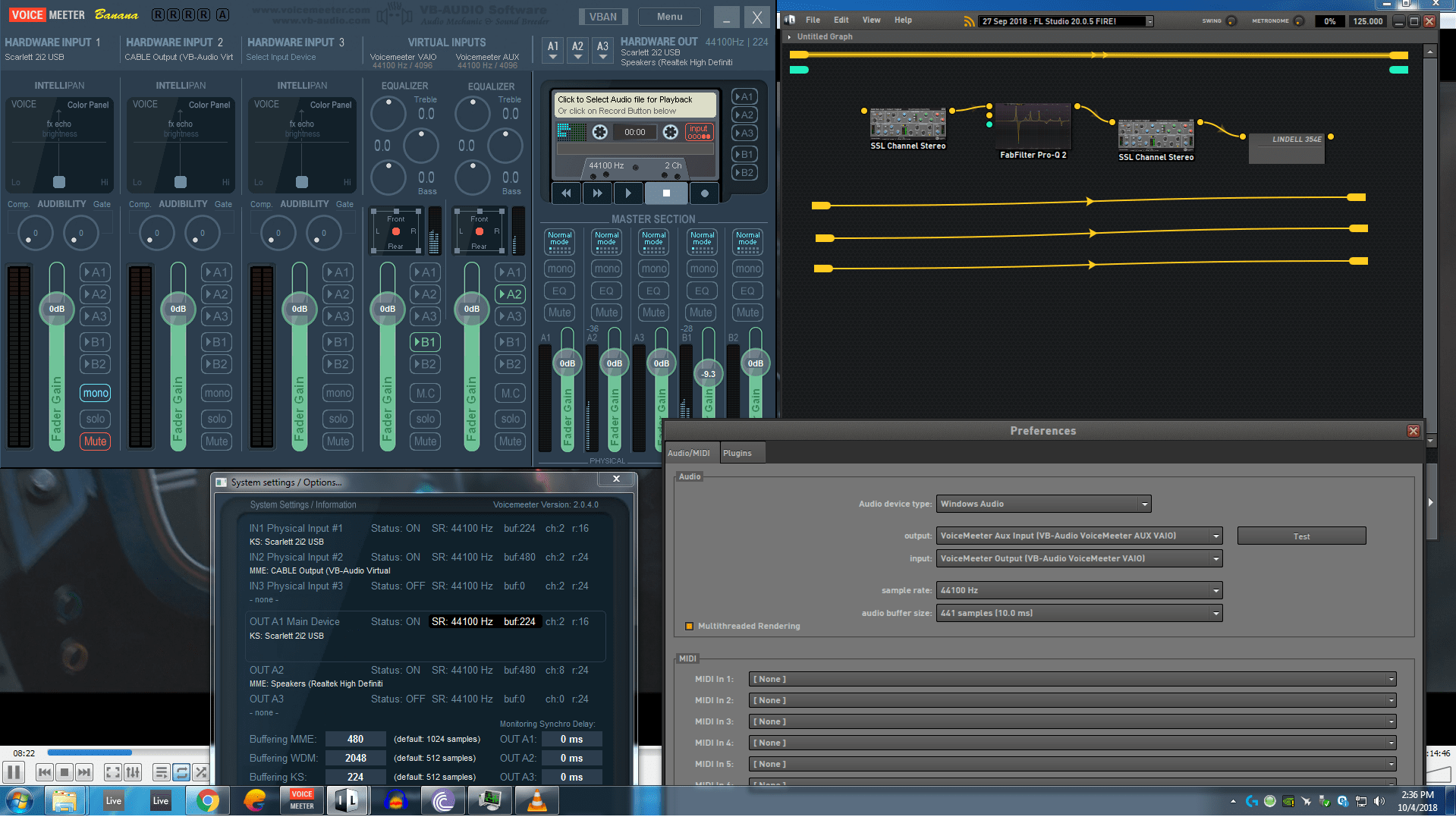Adjust the Patcher Metronome knob
Screen dimensions: 1456x817
pos(1299,21)
